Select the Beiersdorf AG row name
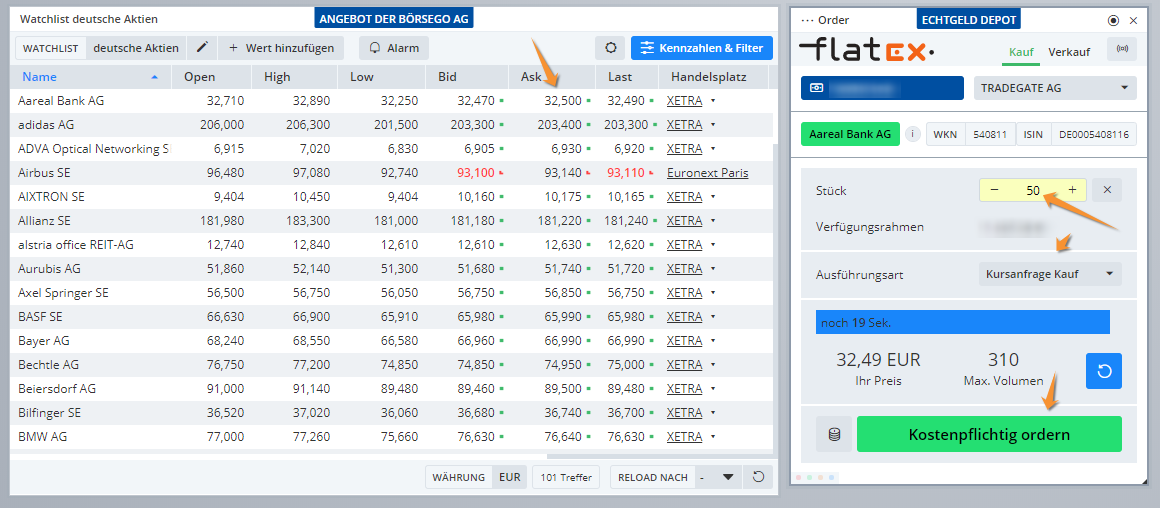The image size is (1160, 508). (57, 389)
